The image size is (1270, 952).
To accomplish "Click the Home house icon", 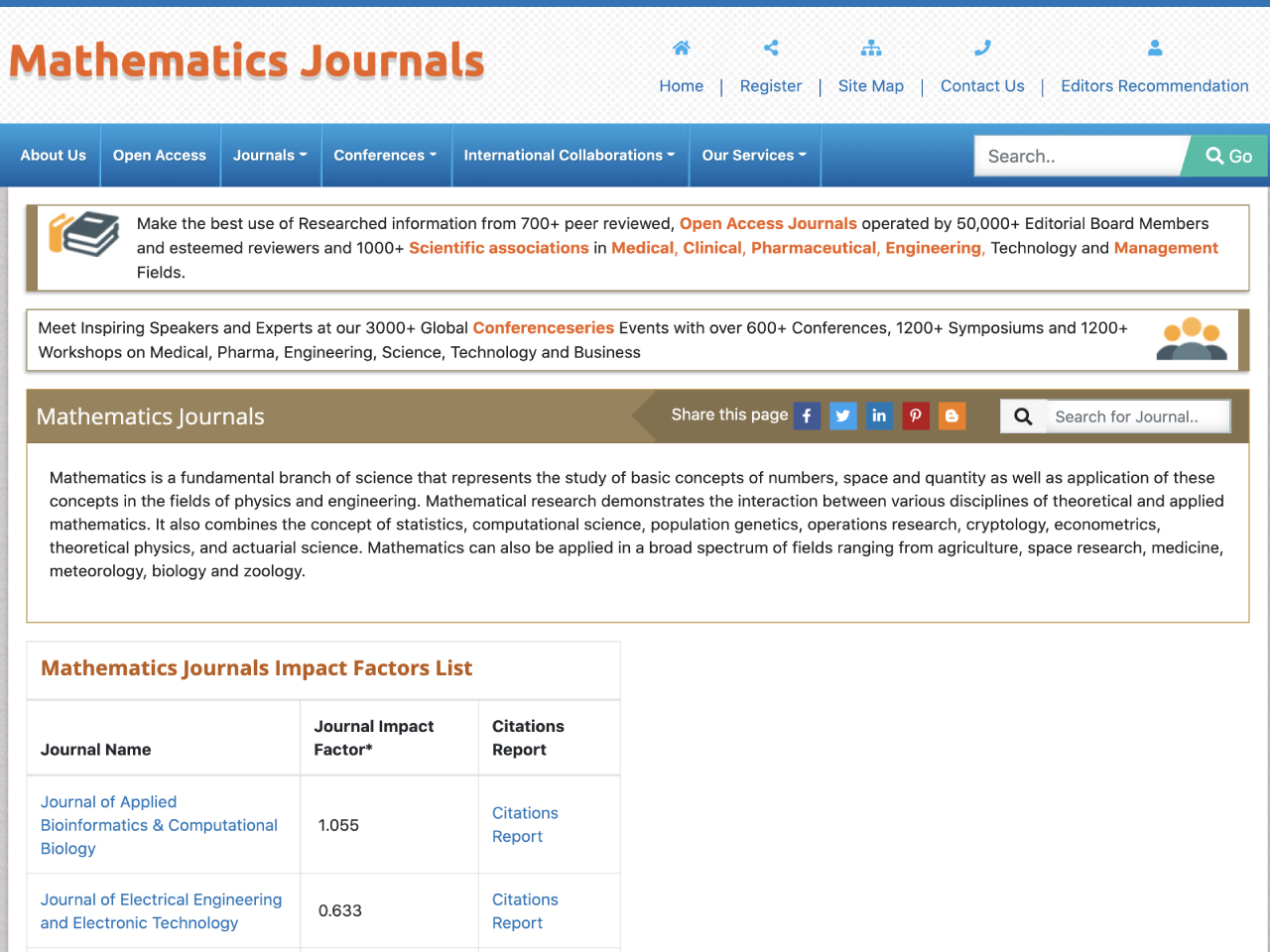I will pyautogui.click(x=681, y=48).
